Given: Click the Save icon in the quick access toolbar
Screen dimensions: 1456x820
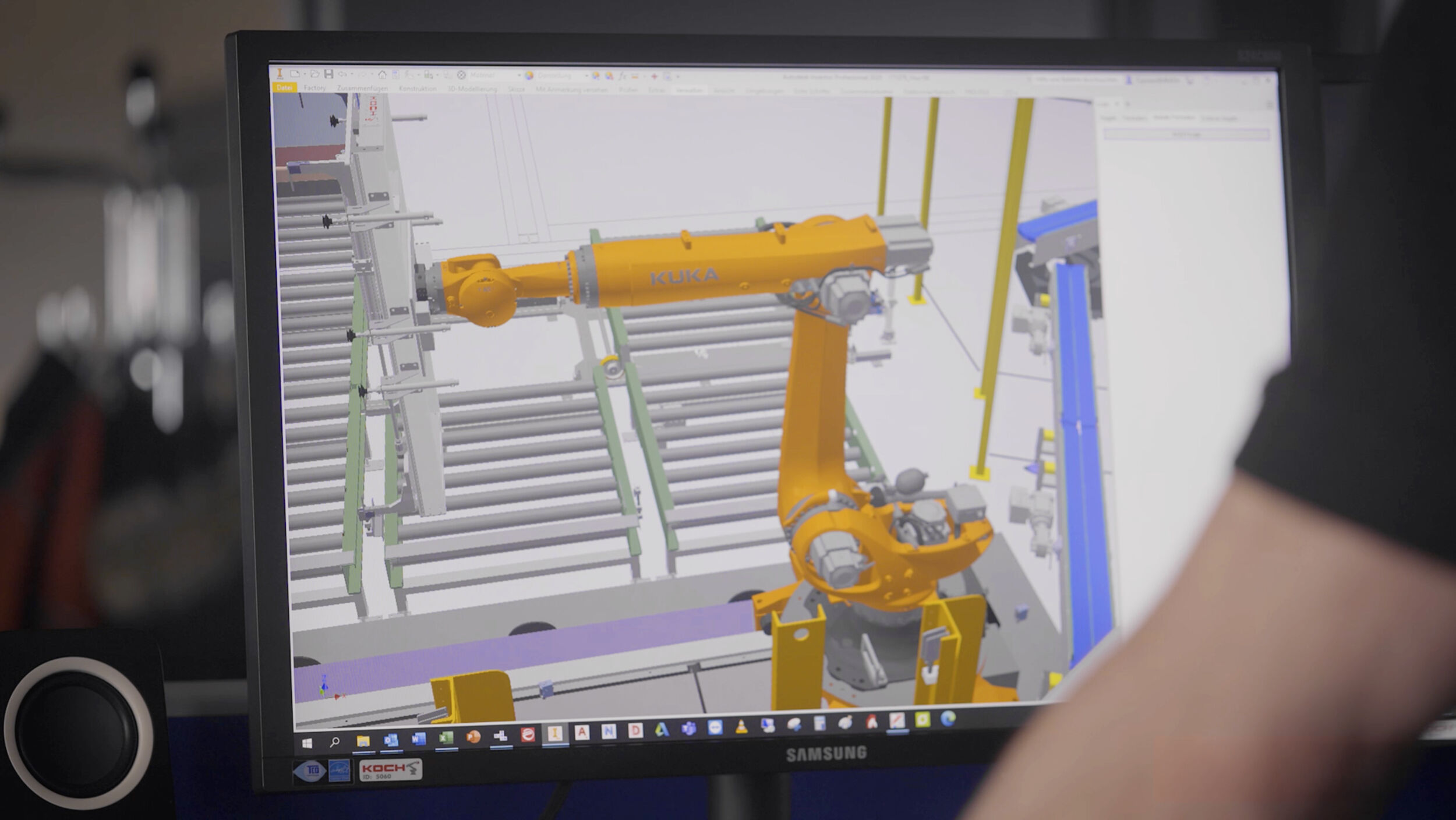Looking at the screenshot, I should coord(330,75).
